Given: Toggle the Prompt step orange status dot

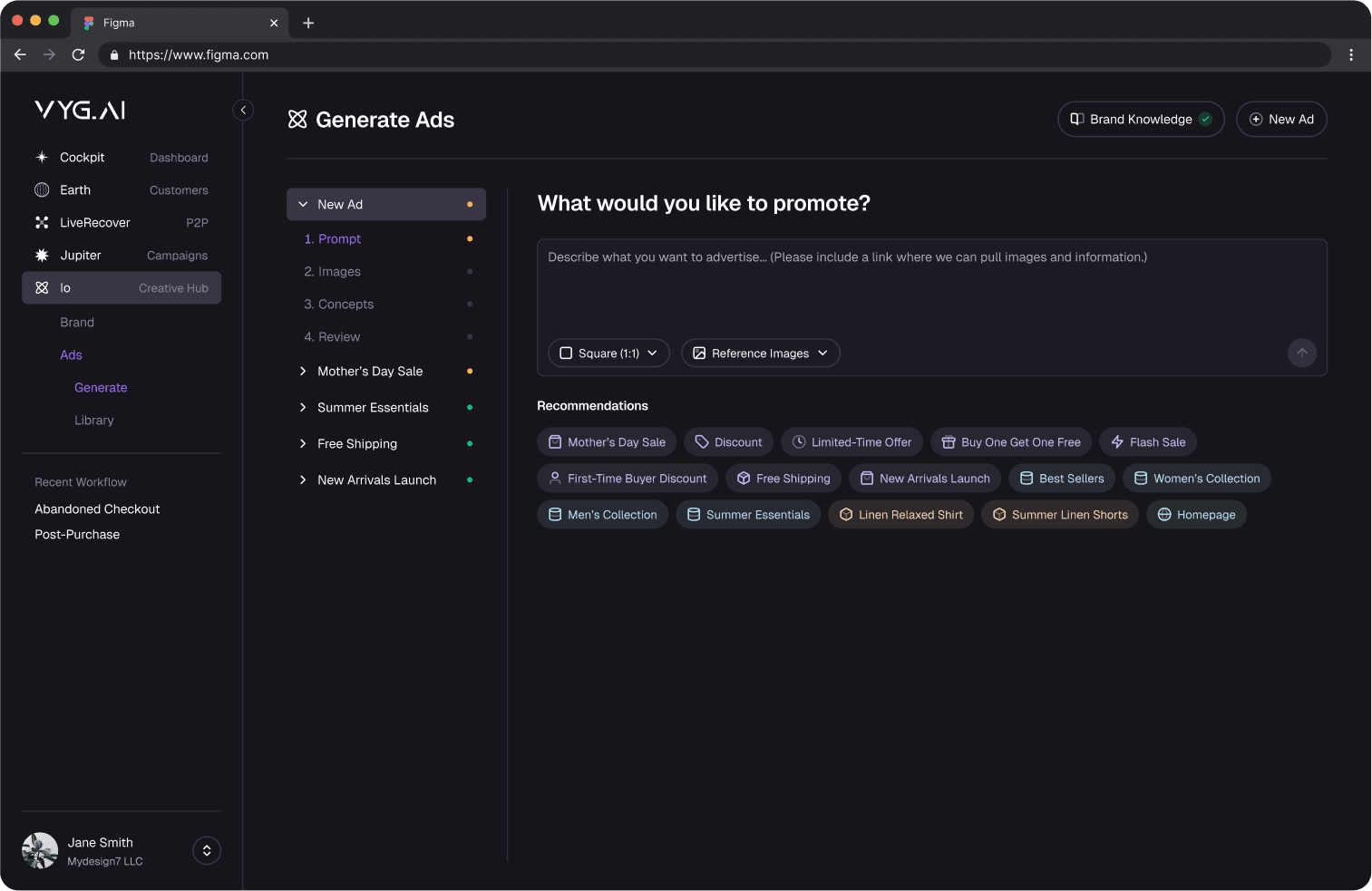Looking at the screenshot, I should [470, 238].
